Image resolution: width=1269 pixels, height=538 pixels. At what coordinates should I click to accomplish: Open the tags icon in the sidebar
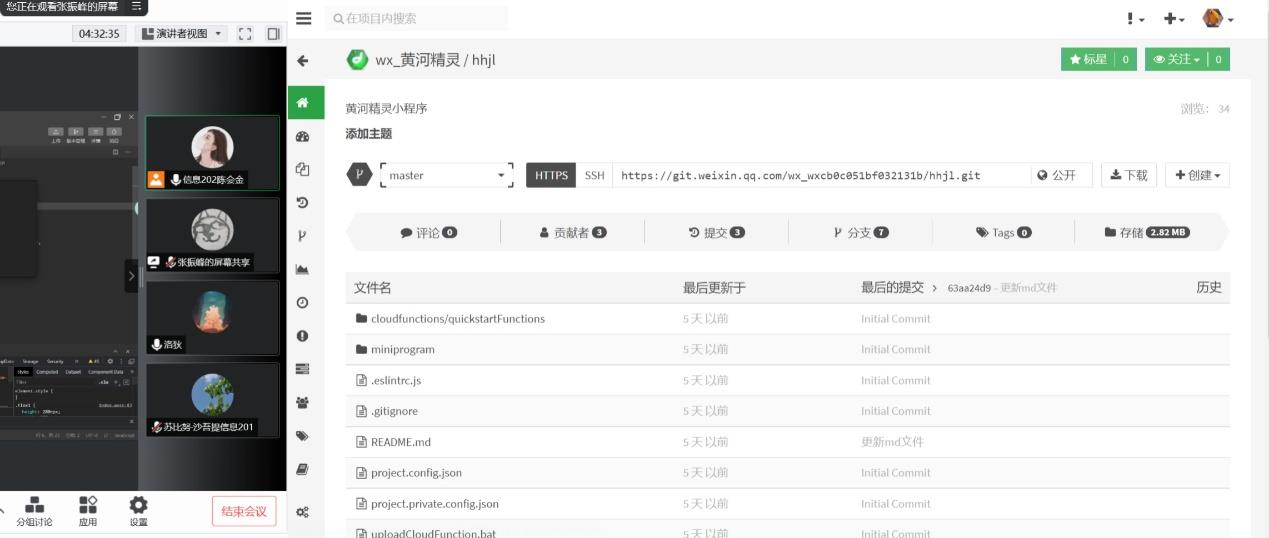303,436
